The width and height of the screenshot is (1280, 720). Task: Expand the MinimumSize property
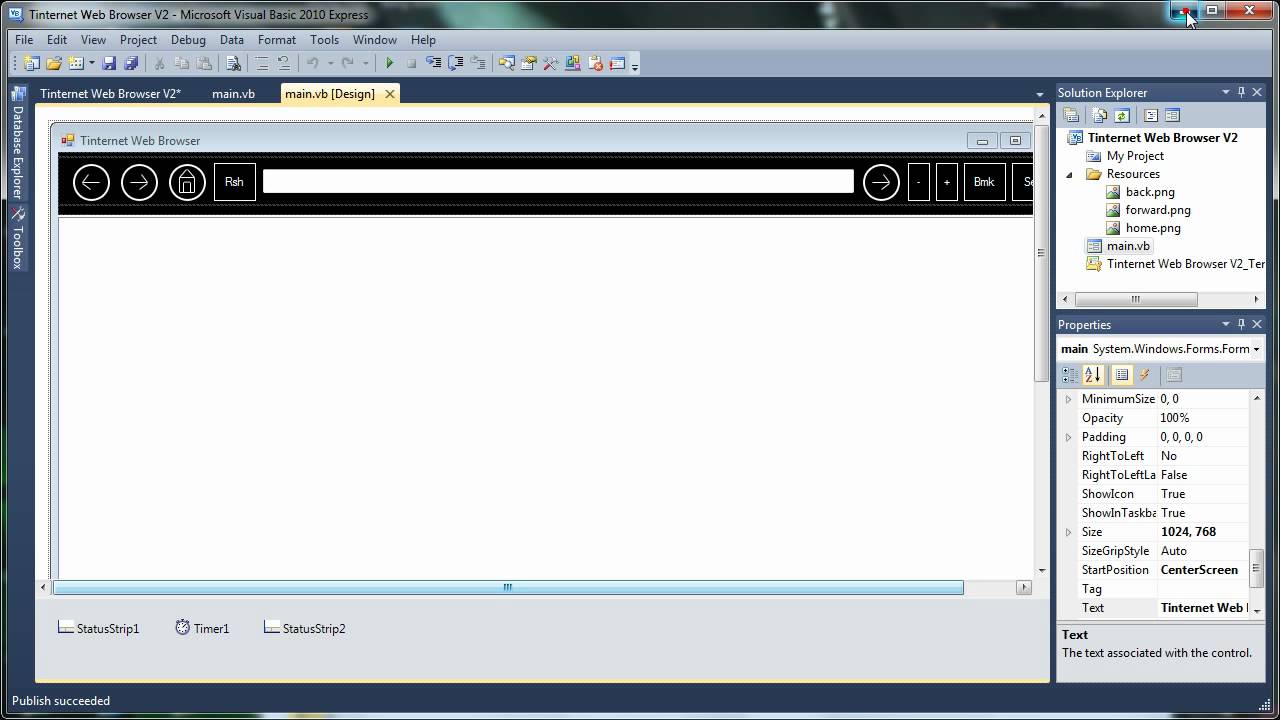(1068, 399)
